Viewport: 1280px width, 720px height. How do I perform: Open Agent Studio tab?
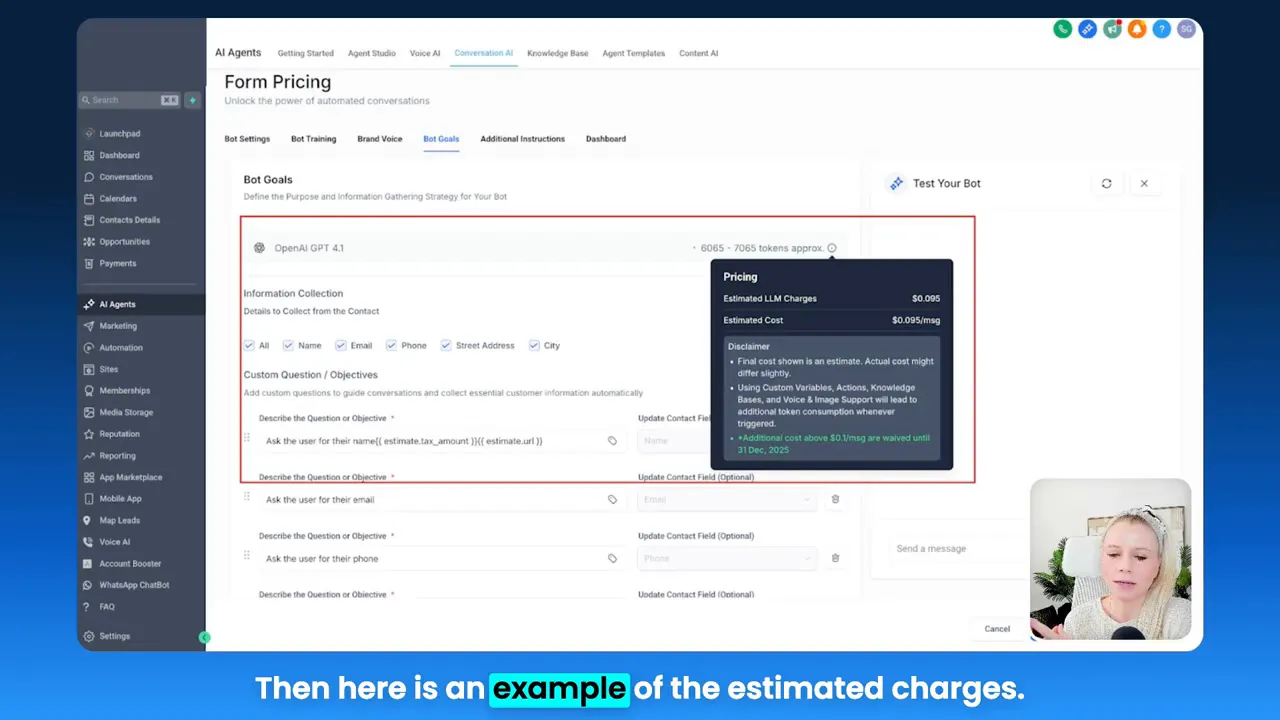pyautogui.click(x=372, y=53)
